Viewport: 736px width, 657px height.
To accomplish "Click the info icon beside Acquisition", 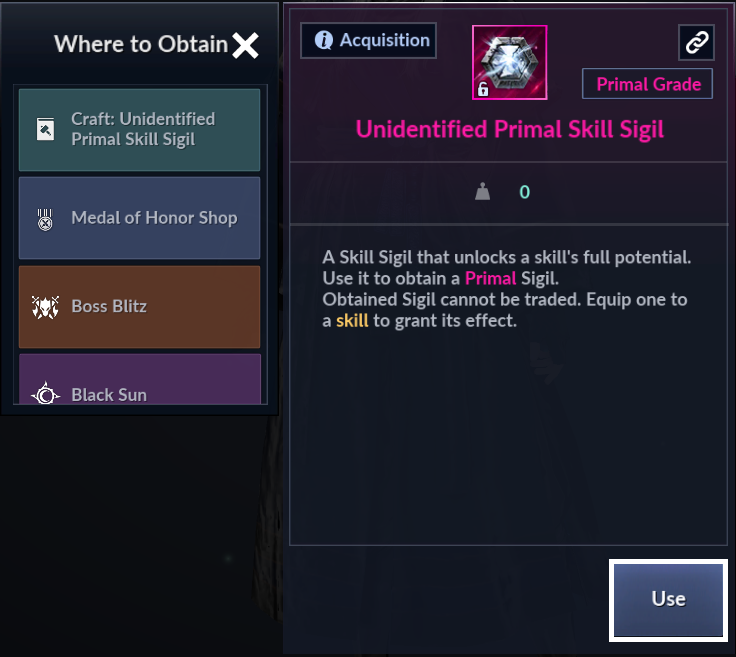I will (323, 40).
